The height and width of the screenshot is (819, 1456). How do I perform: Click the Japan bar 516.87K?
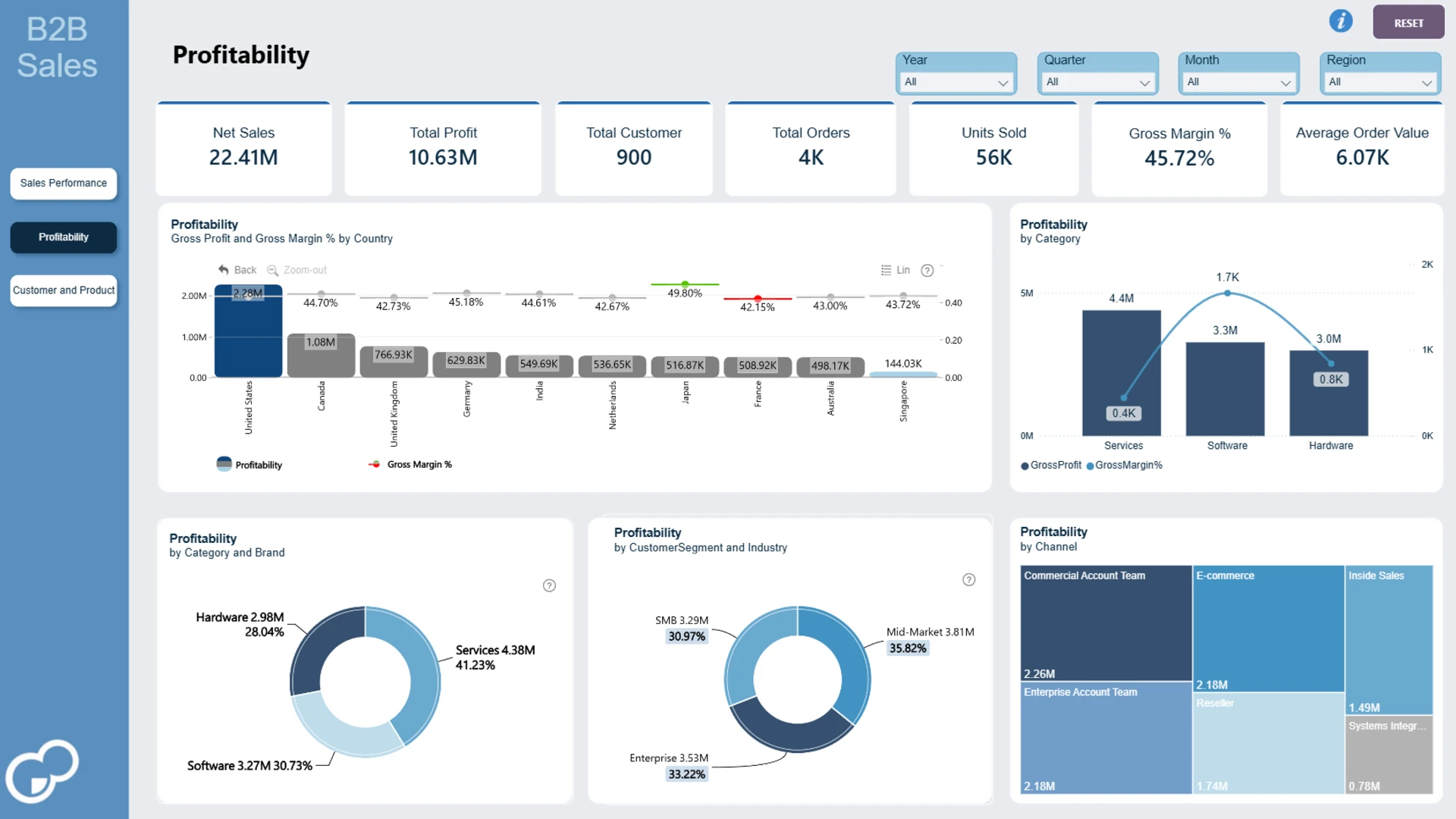click(685, 367)
